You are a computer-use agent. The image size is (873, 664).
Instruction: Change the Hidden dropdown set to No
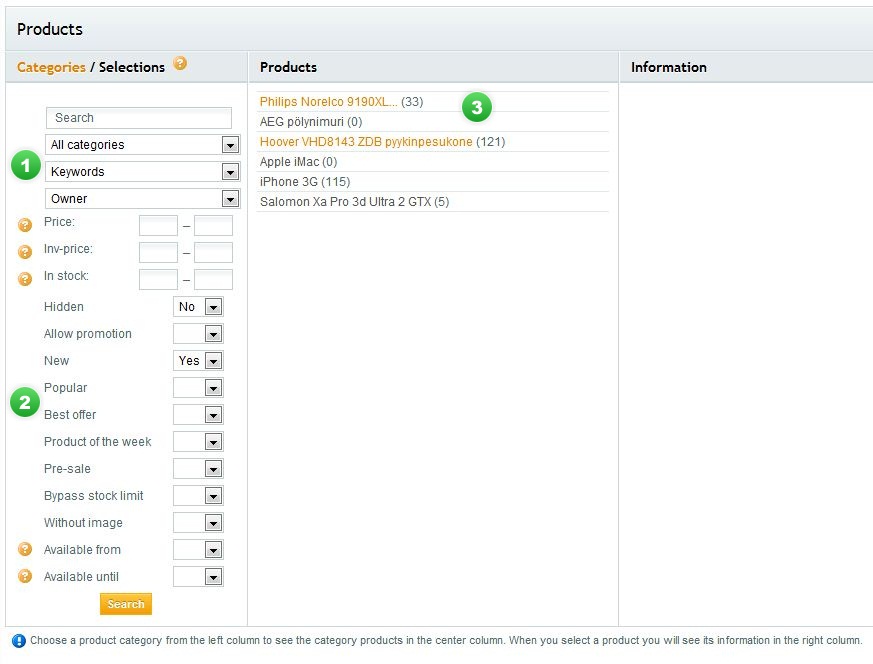point(198,307)
